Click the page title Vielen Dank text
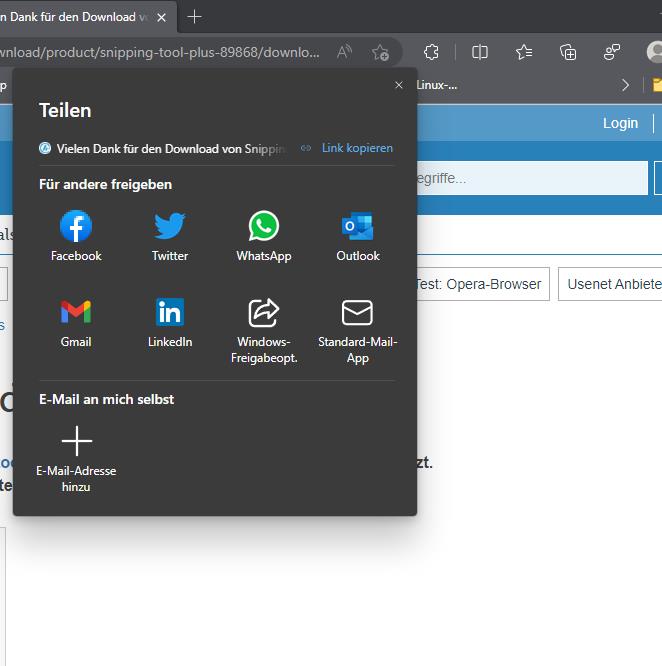The height and width of the screenshot is (666, 662). click(171, 149)
